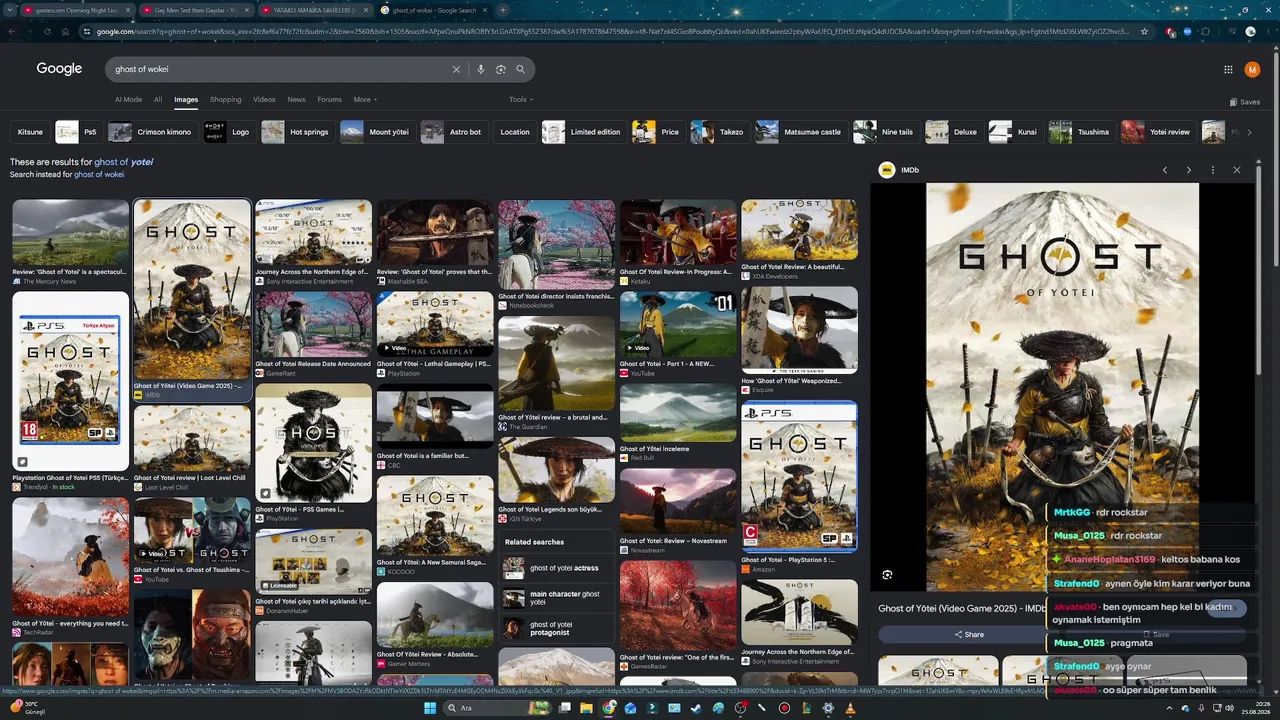This screenshot has height=720, width=1280.
Task: Expand the More search categories menu
Action: pyautogui.click(x=366, y=100)
